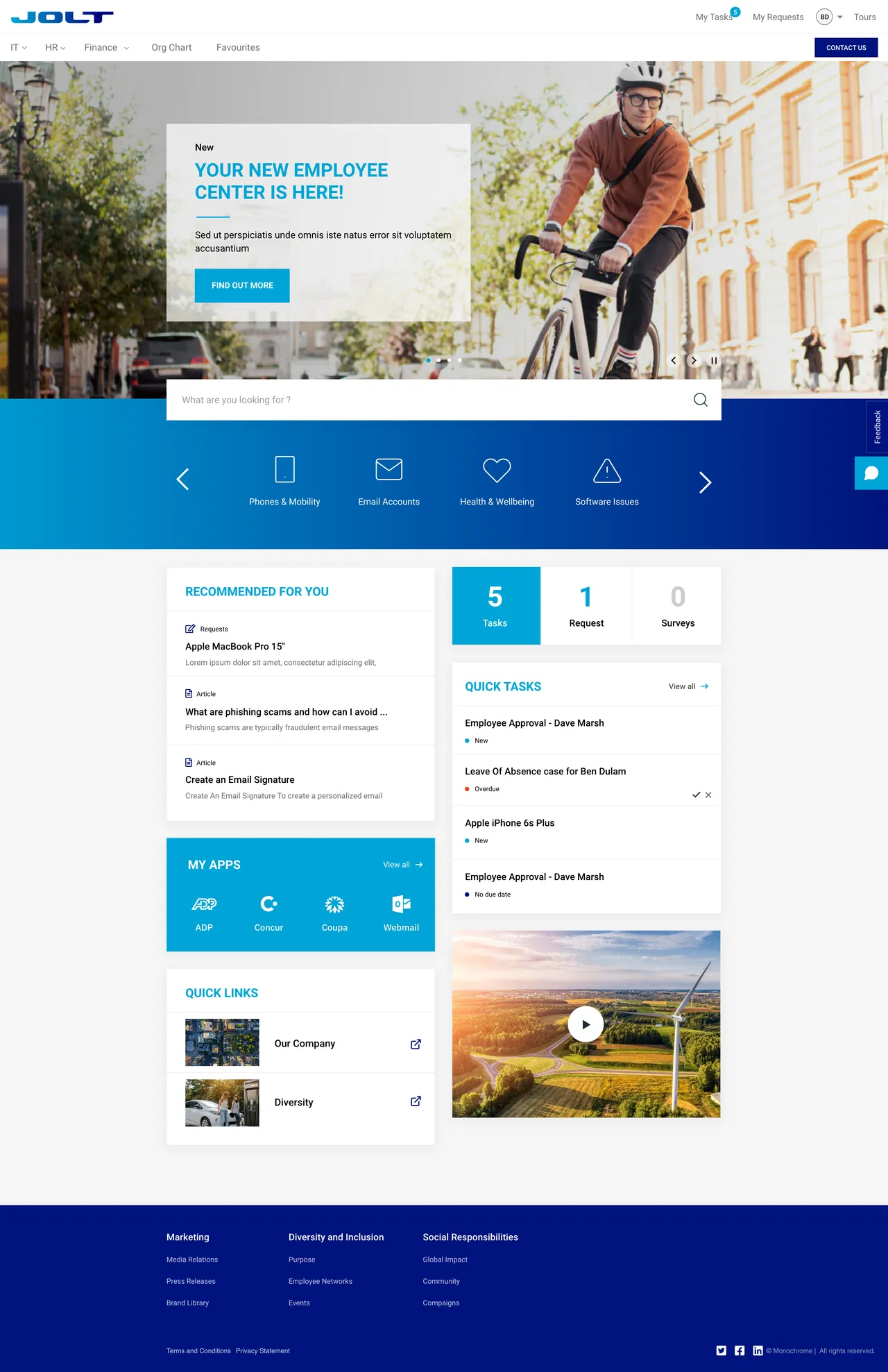Select the 5 Tasks tab
This screenshot has width=888, height=1372.
coord(496,606)
